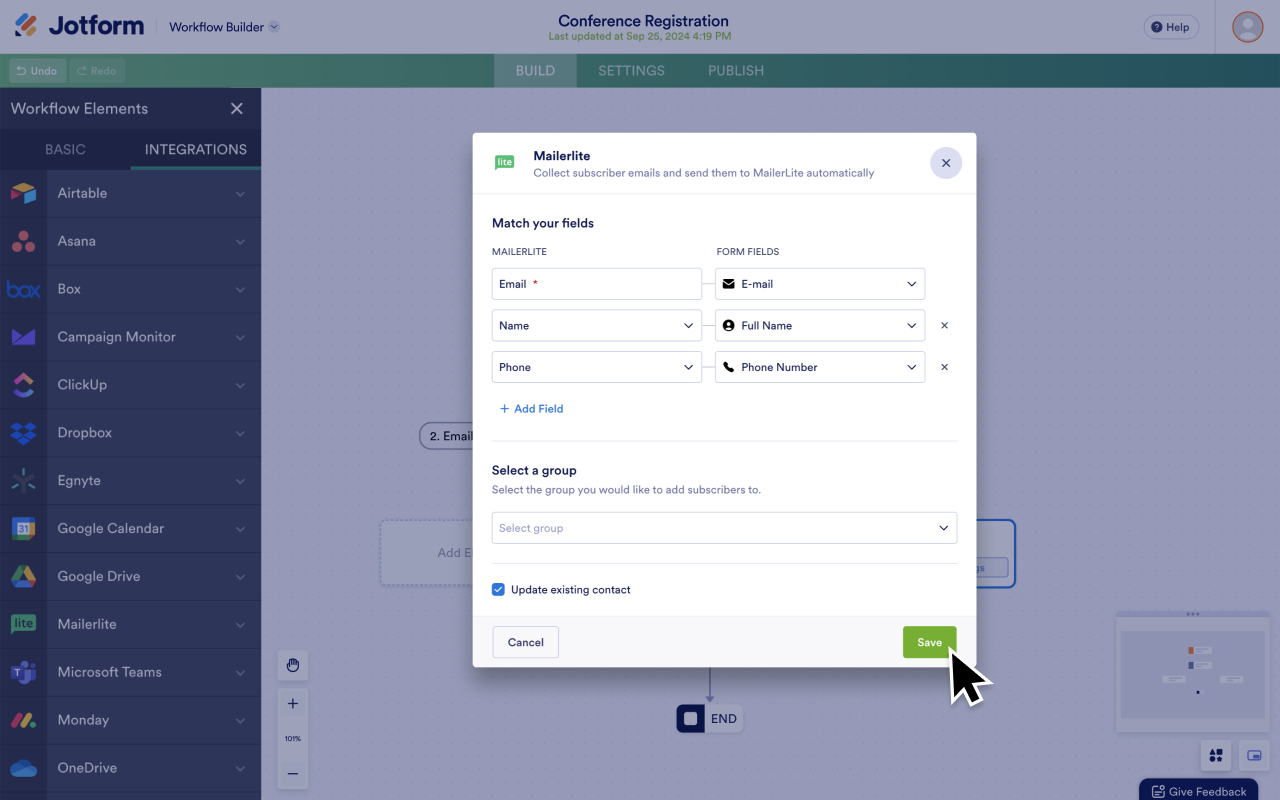
Task: Click the Campaign Monitor icon
Action: click(x=23, y=337)
